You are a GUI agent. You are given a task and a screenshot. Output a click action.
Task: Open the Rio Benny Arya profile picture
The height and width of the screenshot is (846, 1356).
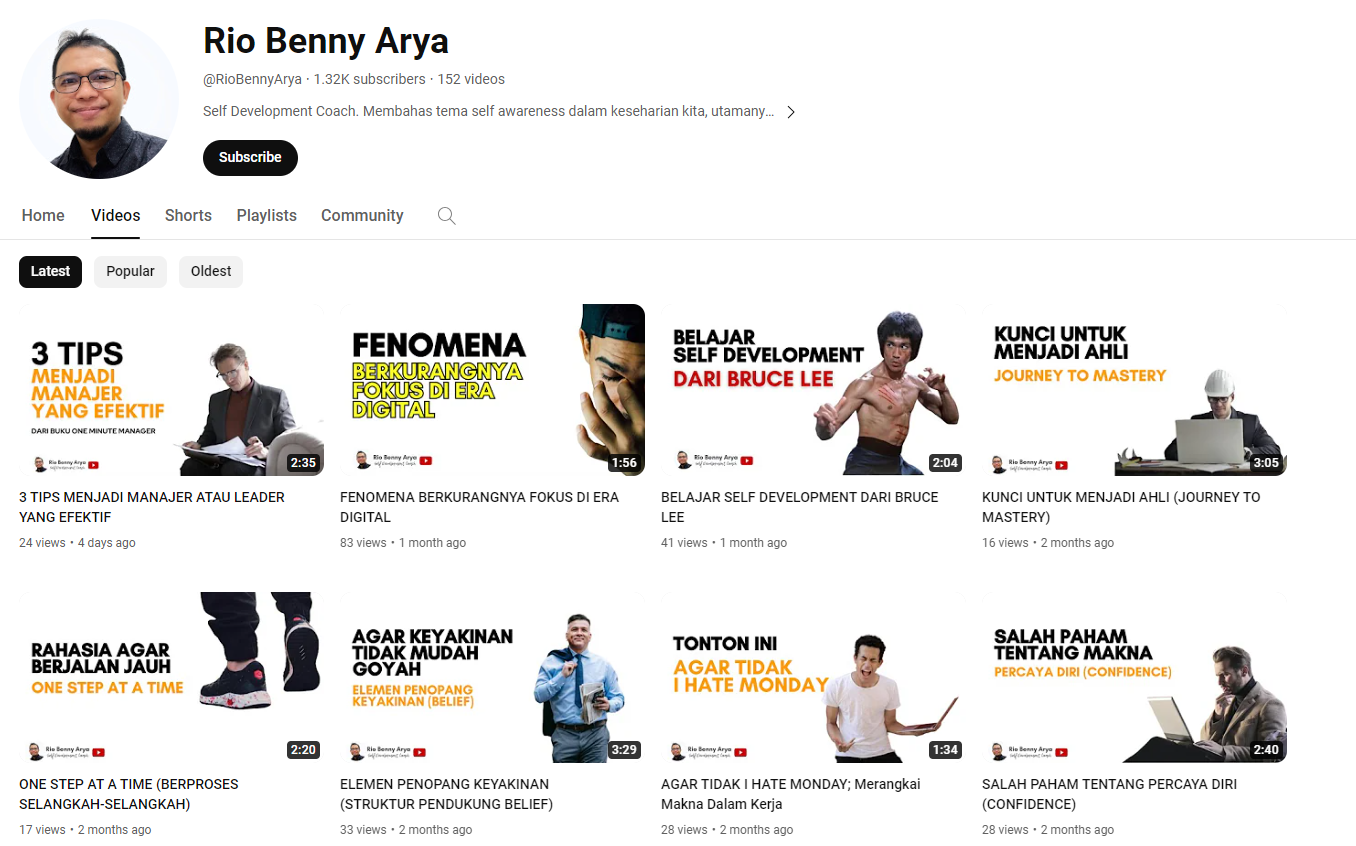pyautogui.click(x=99, y=99)
